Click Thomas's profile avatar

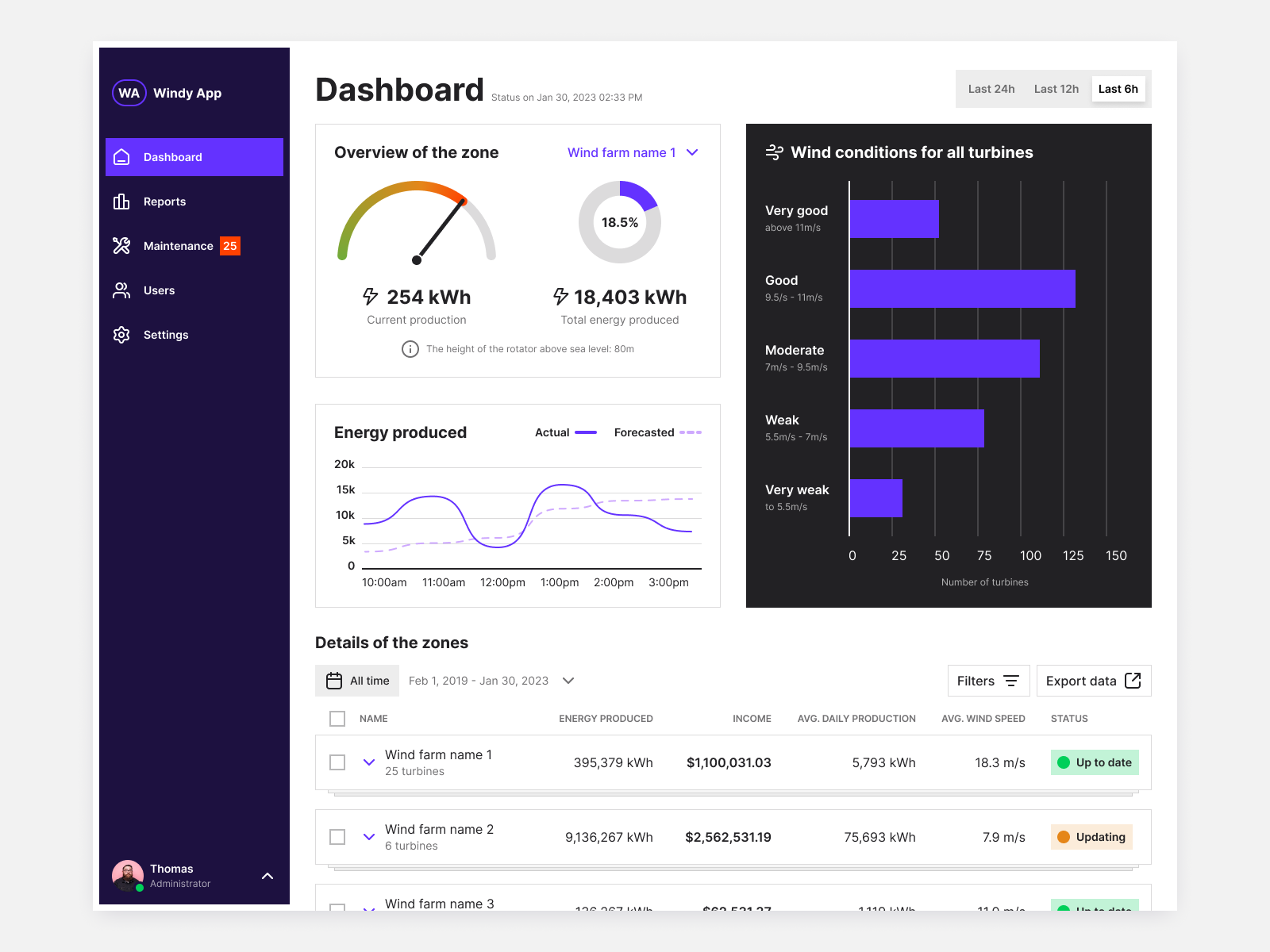128,875
